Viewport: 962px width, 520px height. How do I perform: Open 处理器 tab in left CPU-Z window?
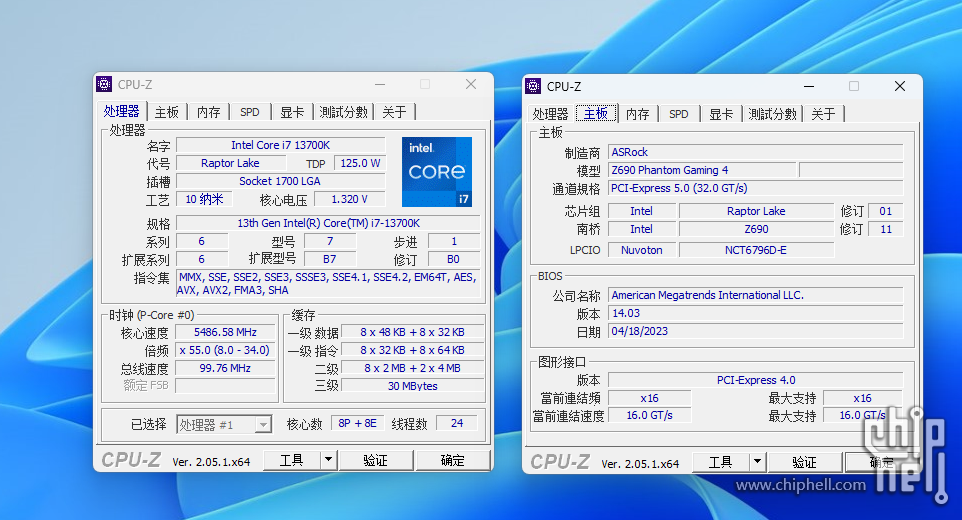point(121,111)
